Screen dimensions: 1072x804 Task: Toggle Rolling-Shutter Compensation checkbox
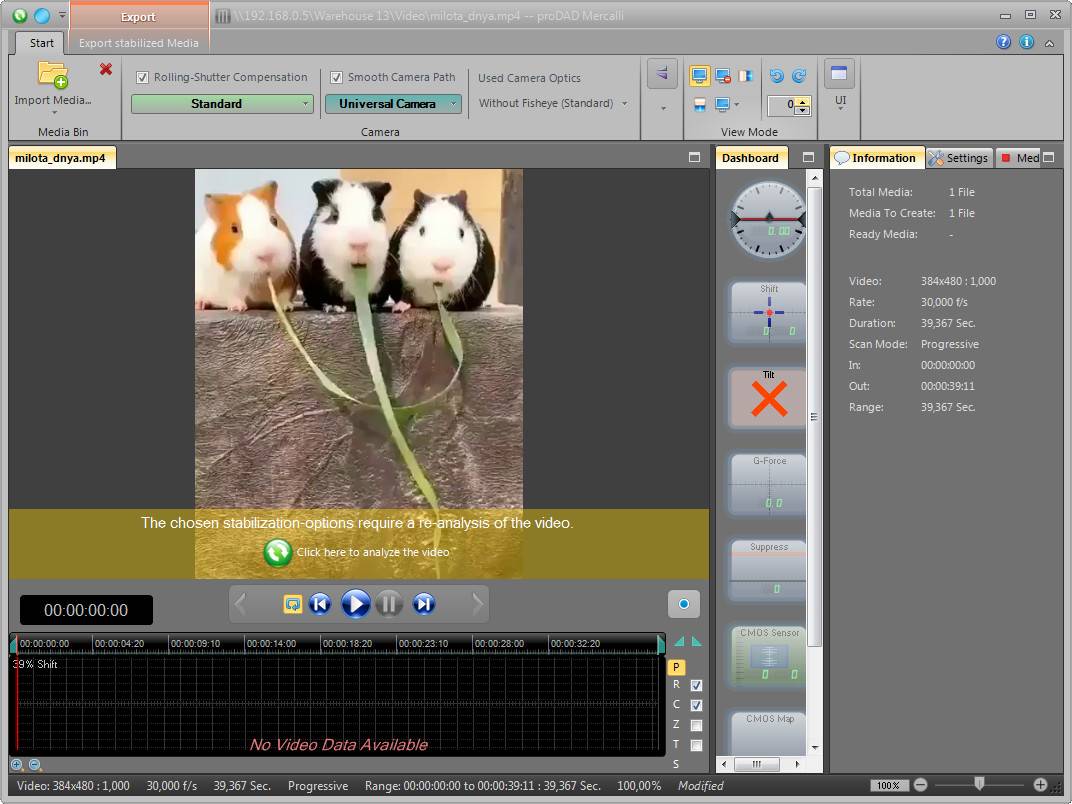(x=142, y=77)
